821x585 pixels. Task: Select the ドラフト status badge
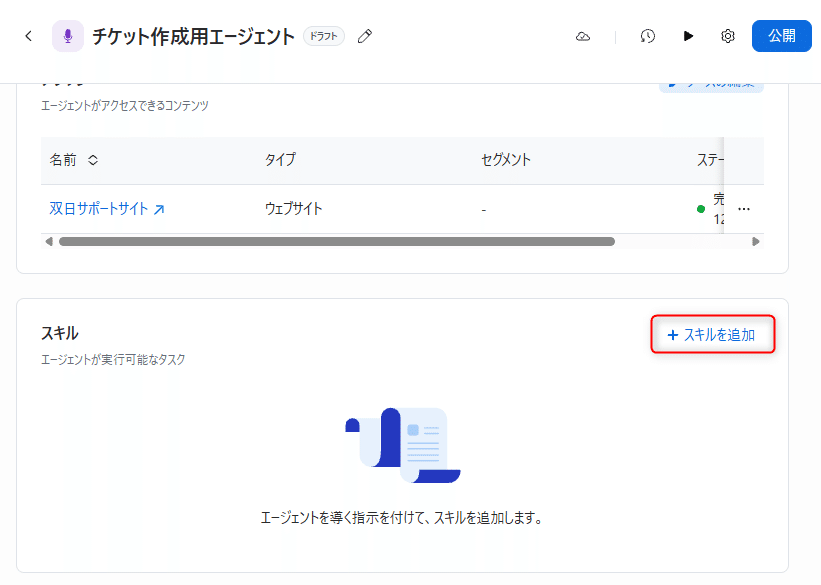coord(322,34)
